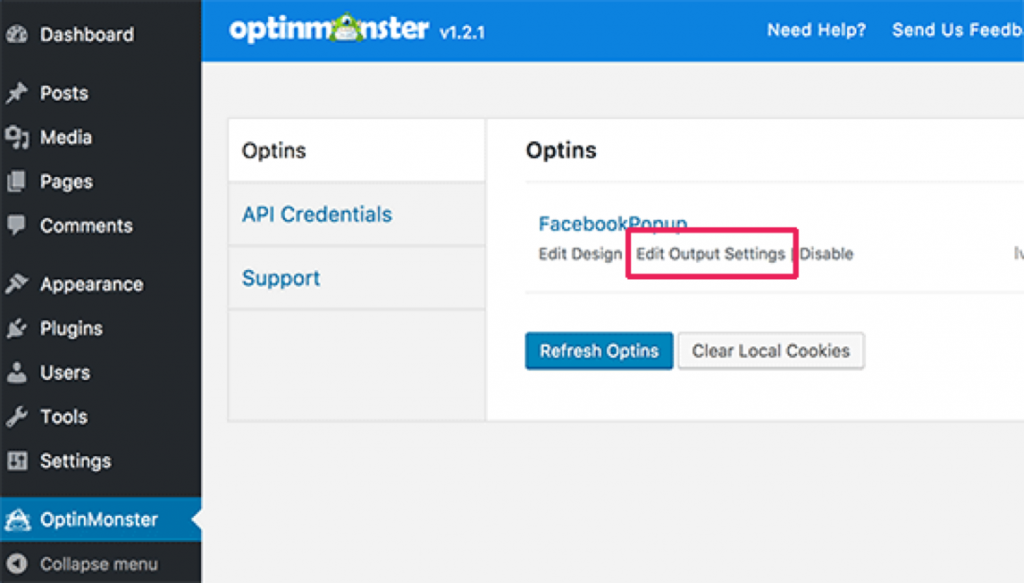Image resolution: width=1024 pixels, height=583 pixels.
Task: Disable the FacebookPopup optin
Action: (827, 254)
